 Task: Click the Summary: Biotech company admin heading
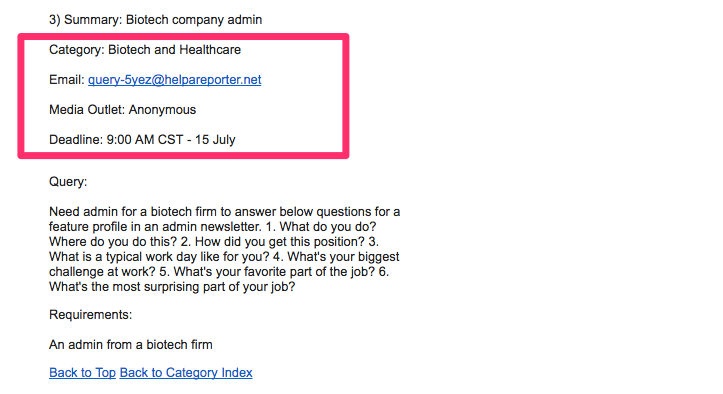(155, 20)
